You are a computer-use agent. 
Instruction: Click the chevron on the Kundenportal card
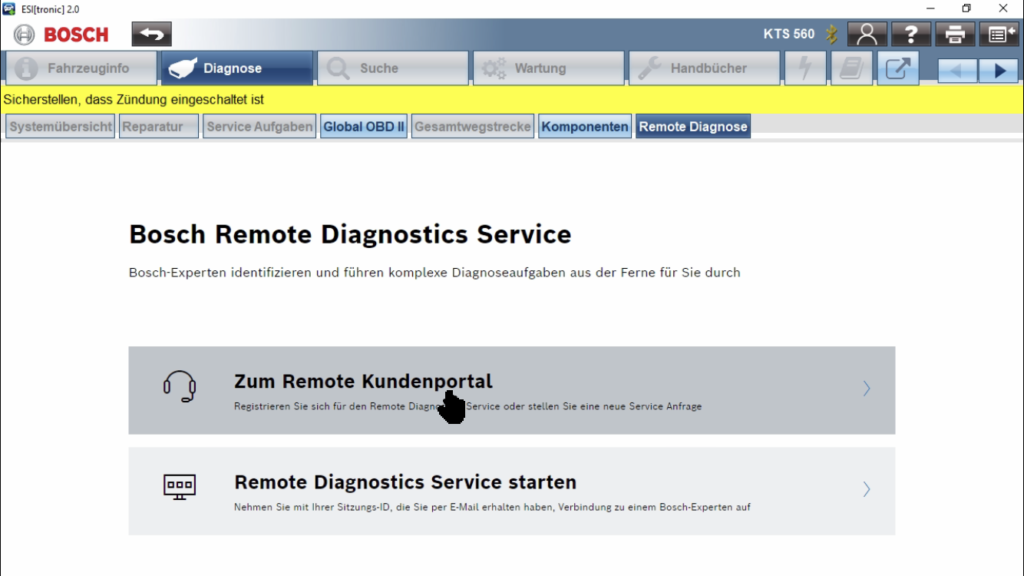point(867,389)
